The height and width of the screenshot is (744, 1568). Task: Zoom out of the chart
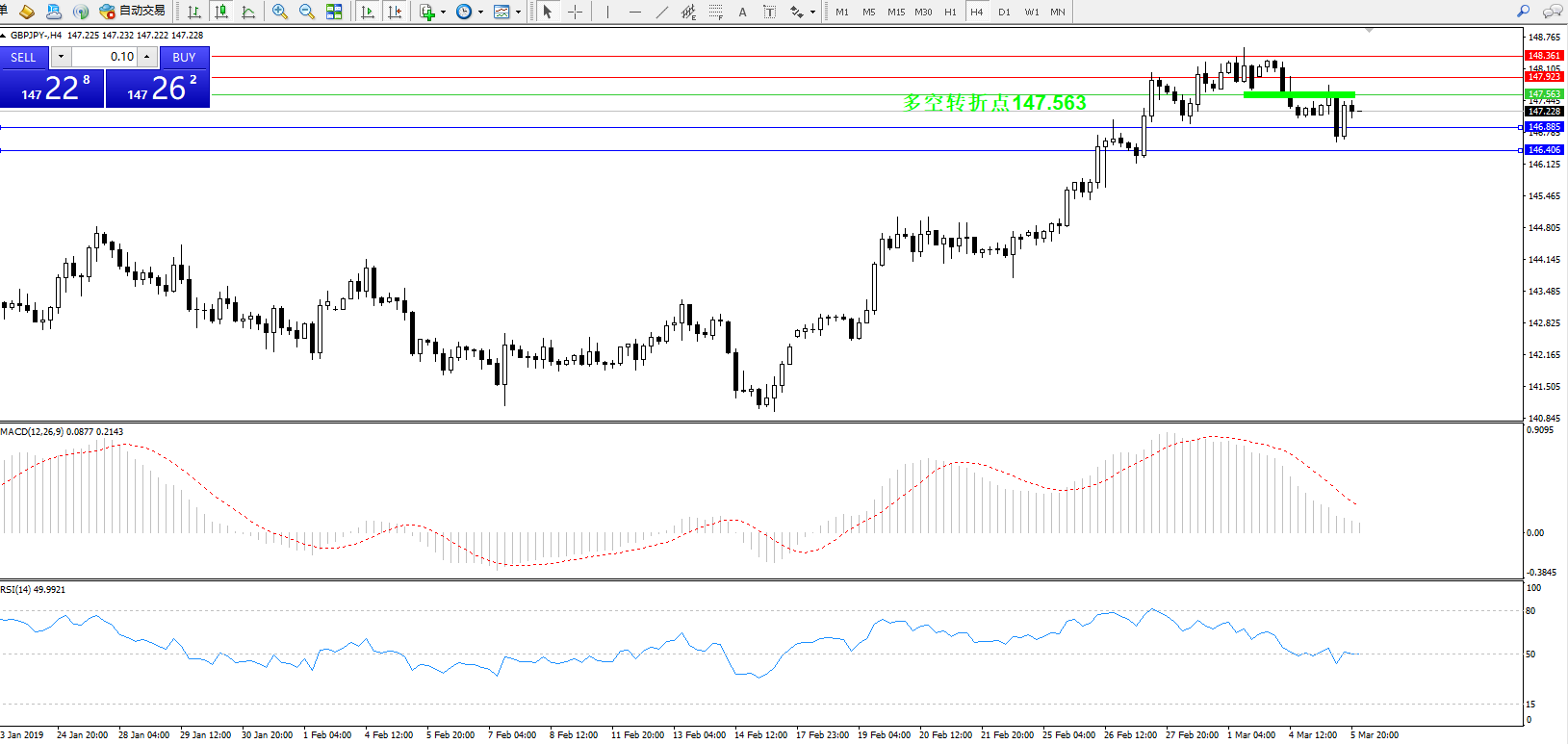(307, 12)
